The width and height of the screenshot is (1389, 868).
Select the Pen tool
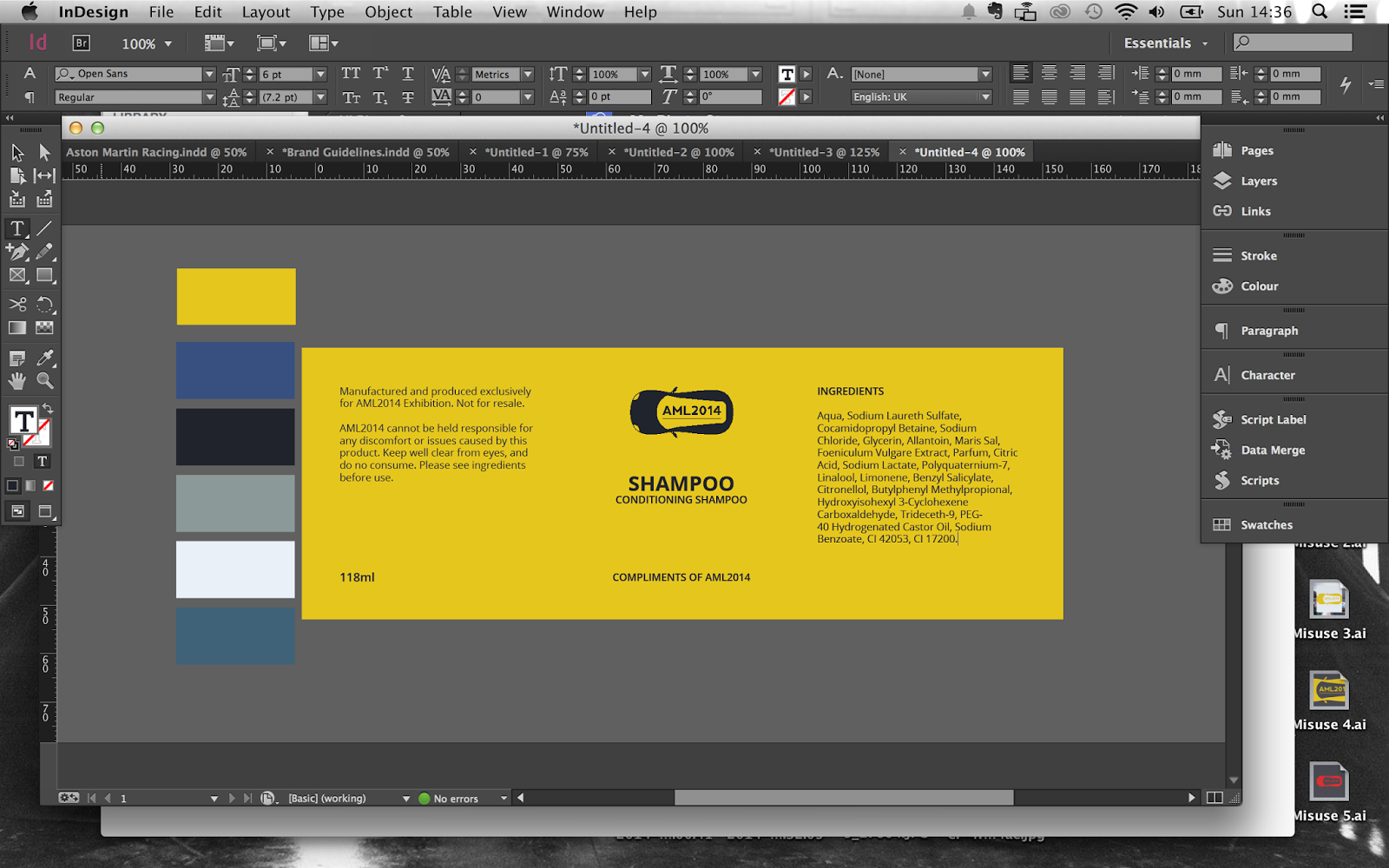(17, 252)
